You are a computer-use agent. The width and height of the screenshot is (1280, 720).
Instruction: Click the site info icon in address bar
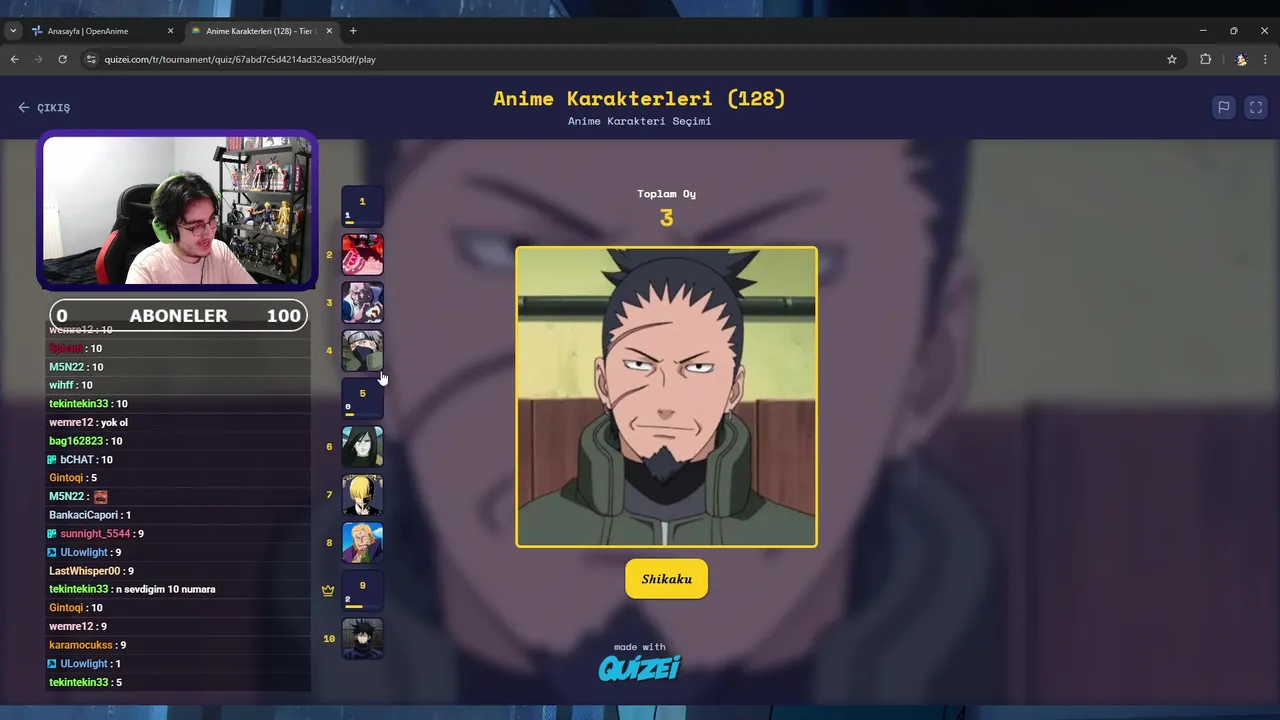coord(91,59)
